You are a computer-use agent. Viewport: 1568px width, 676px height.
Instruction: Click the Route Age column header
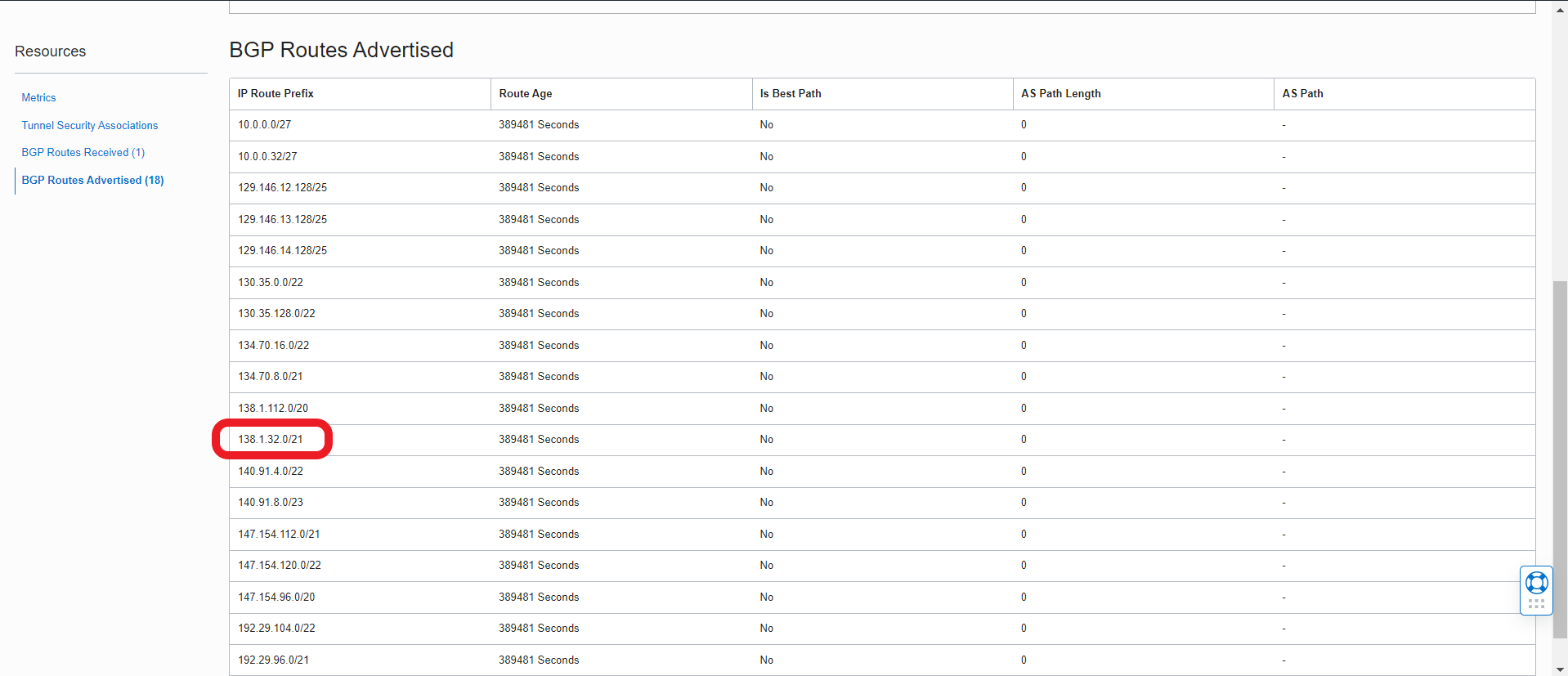[x=526, y=93]
